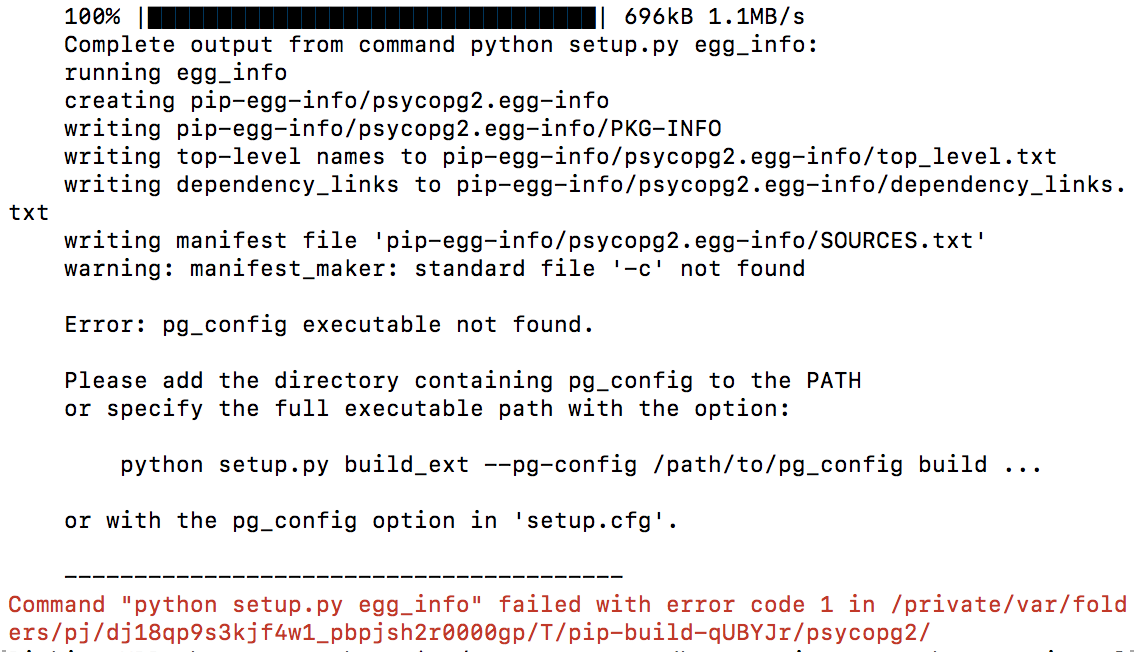This screenshot has width=1138, height=652.
Task: Click the 'setup.cfg' option hint line
Action: [371, 521]
